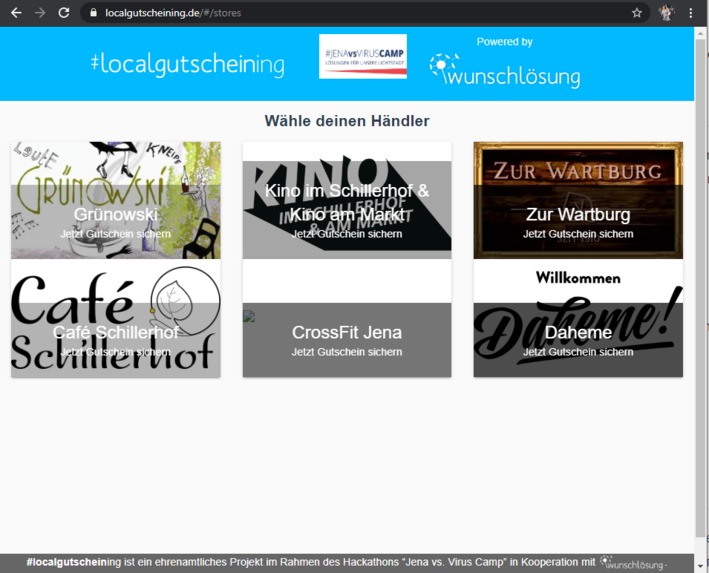
Task: Click the scrollbar down arrow
Action: coord(701,566)
